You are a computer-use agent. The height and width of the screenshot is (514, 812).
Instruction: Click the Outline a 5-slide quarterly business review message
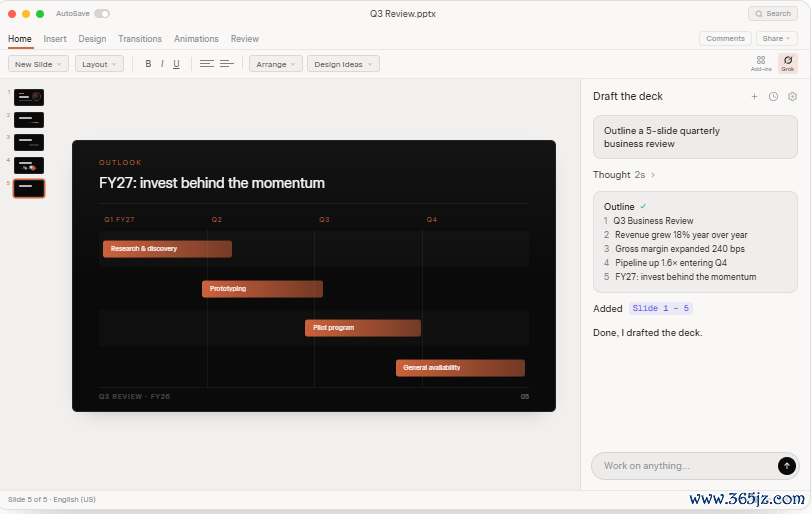[695, 137]
